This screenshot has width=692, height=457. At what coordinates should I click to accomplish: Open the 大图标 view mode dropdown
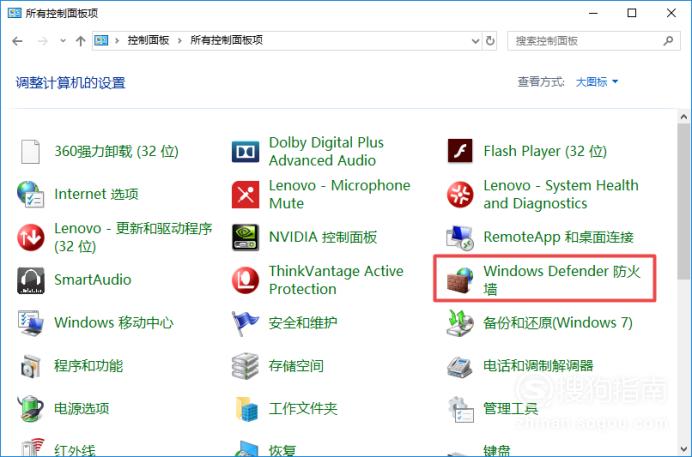(x=597, y=82)
